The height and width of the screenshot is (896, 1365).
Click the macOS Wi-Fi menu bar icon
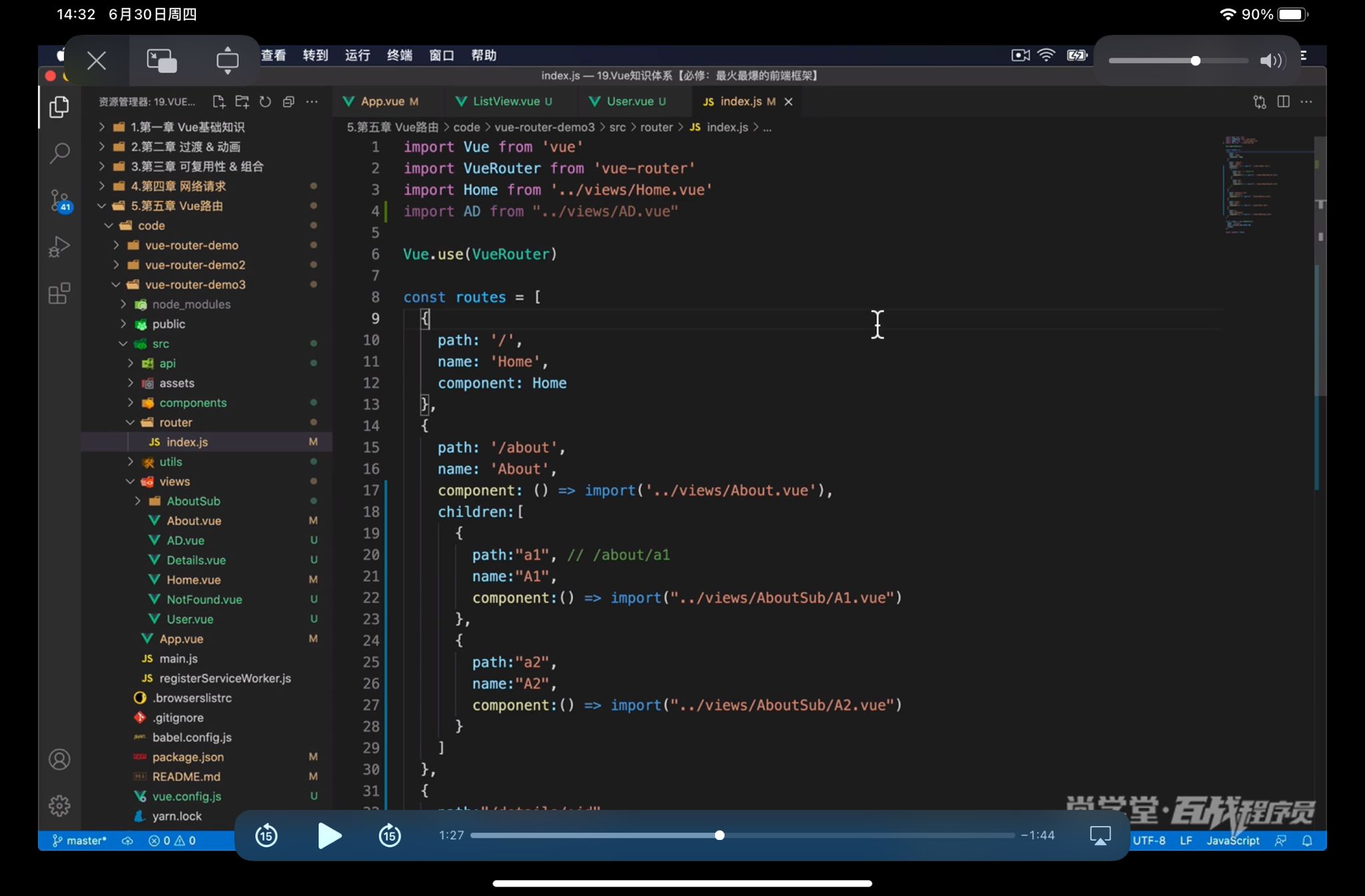coord(1046,55)
